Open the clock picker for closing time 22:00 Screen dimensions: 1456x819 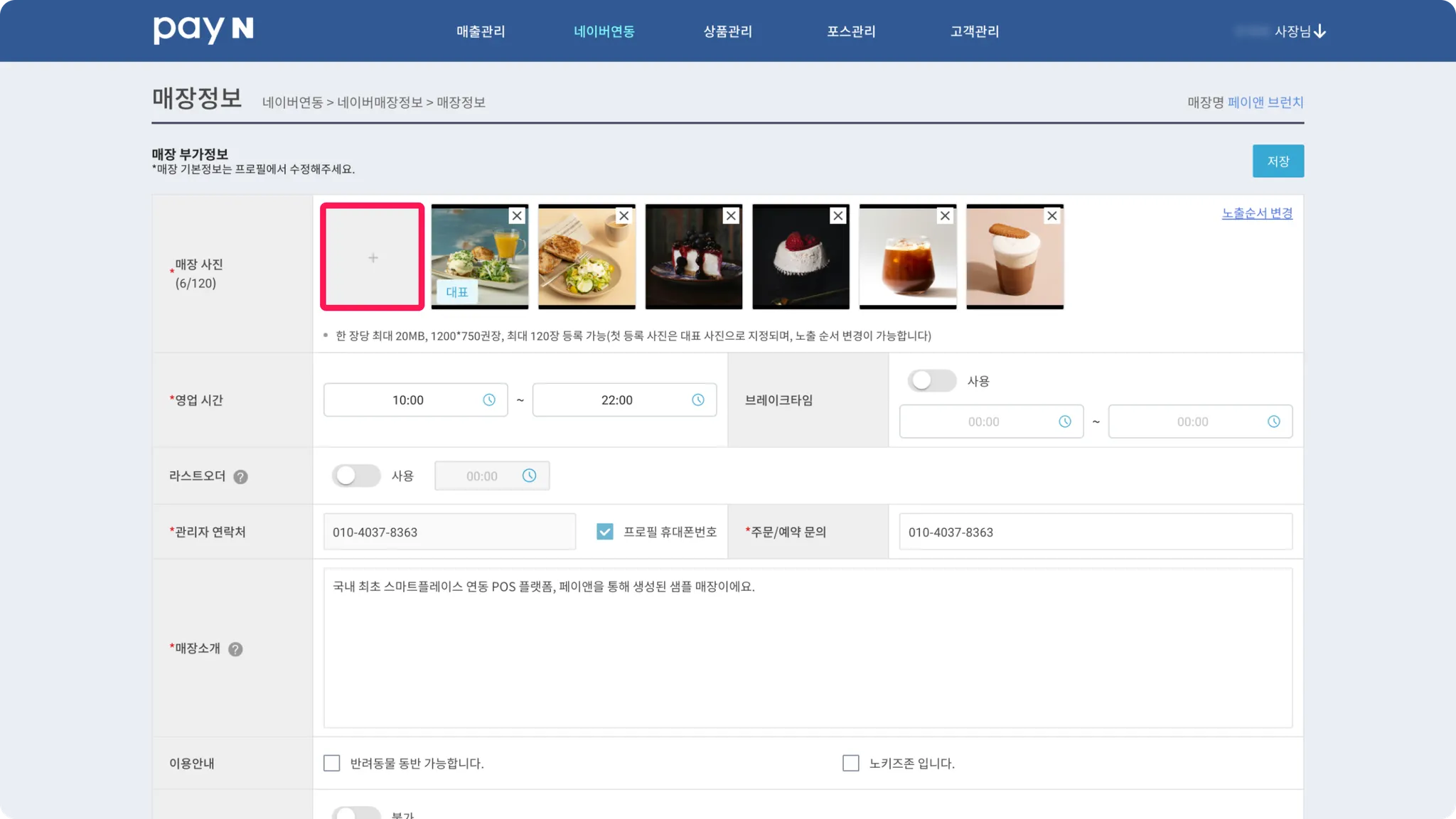tap(698, 400)
